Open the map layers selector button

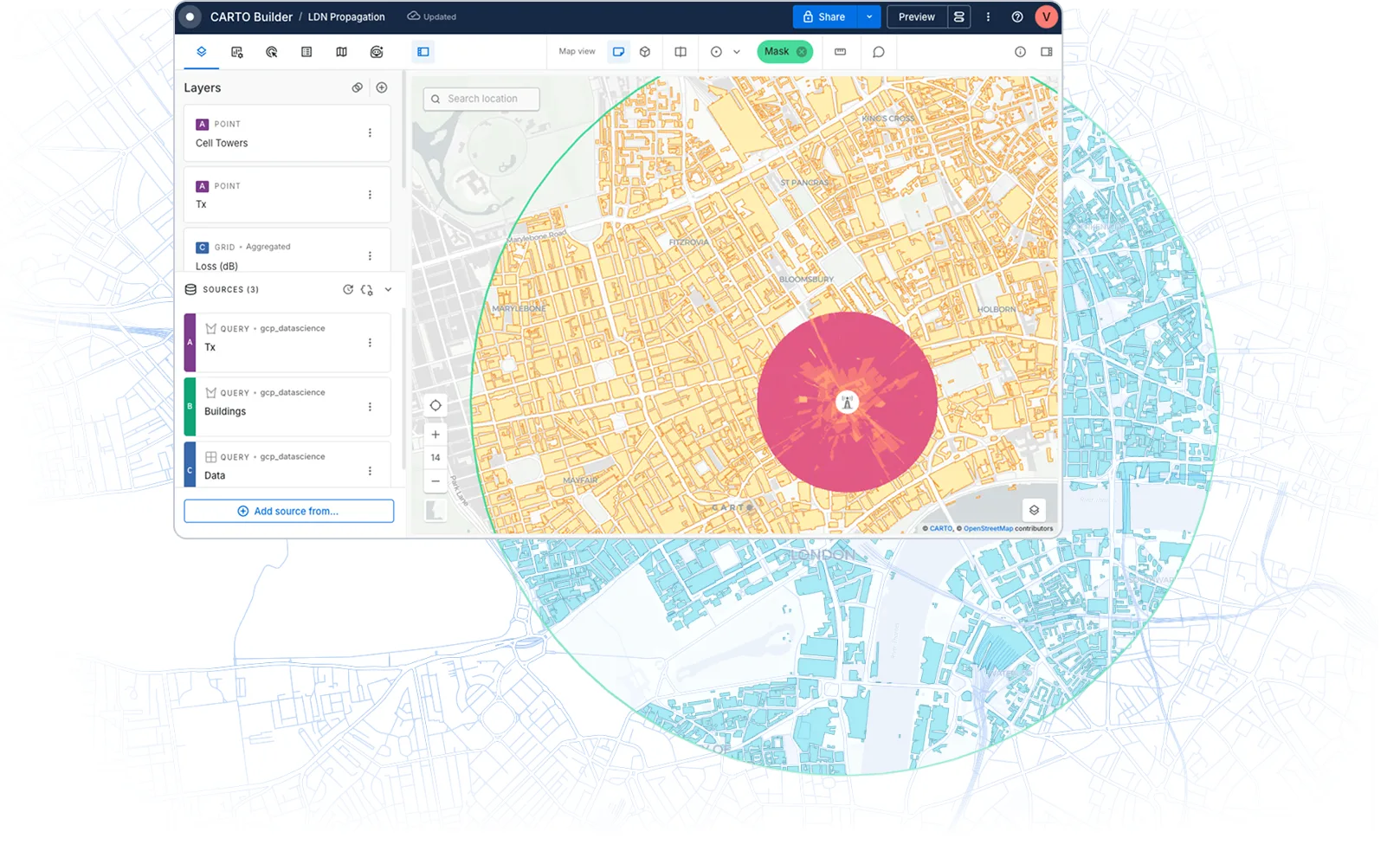point(1034,510)
